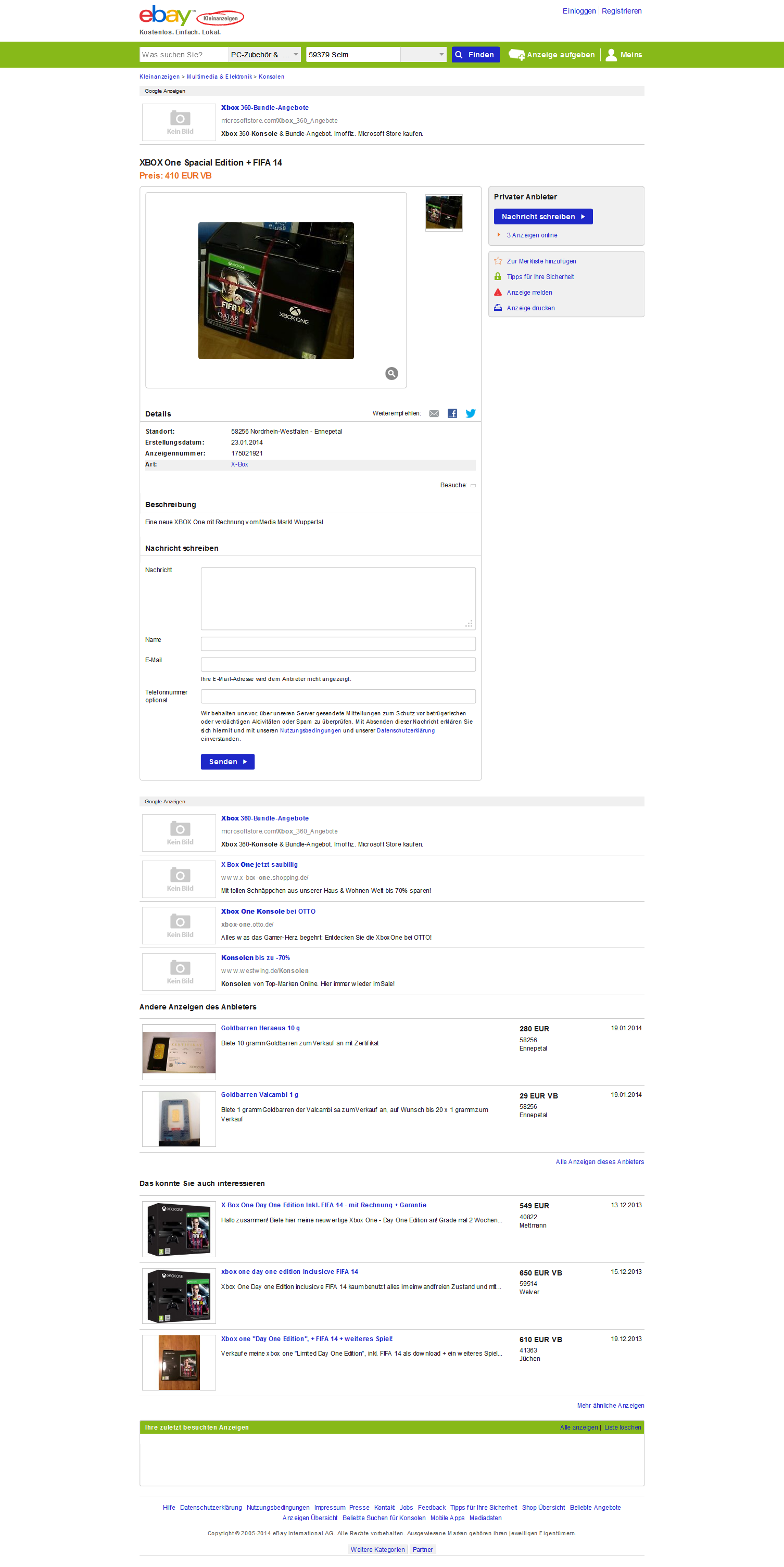Click Mehr ähnliche Anzeigen link

[x=611, y=1405]
